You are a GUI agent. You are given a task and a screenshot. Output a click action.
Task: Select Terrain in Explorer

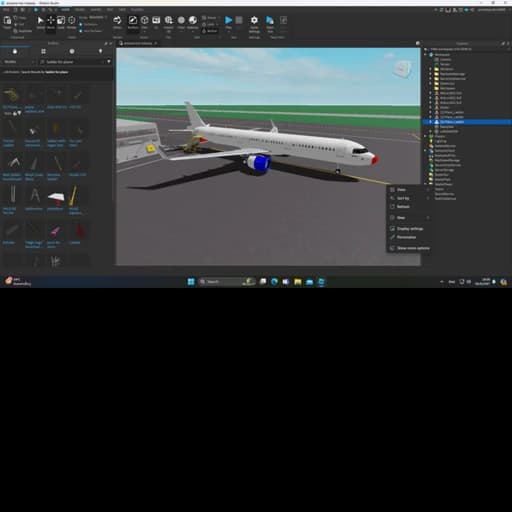click(445, 64)
